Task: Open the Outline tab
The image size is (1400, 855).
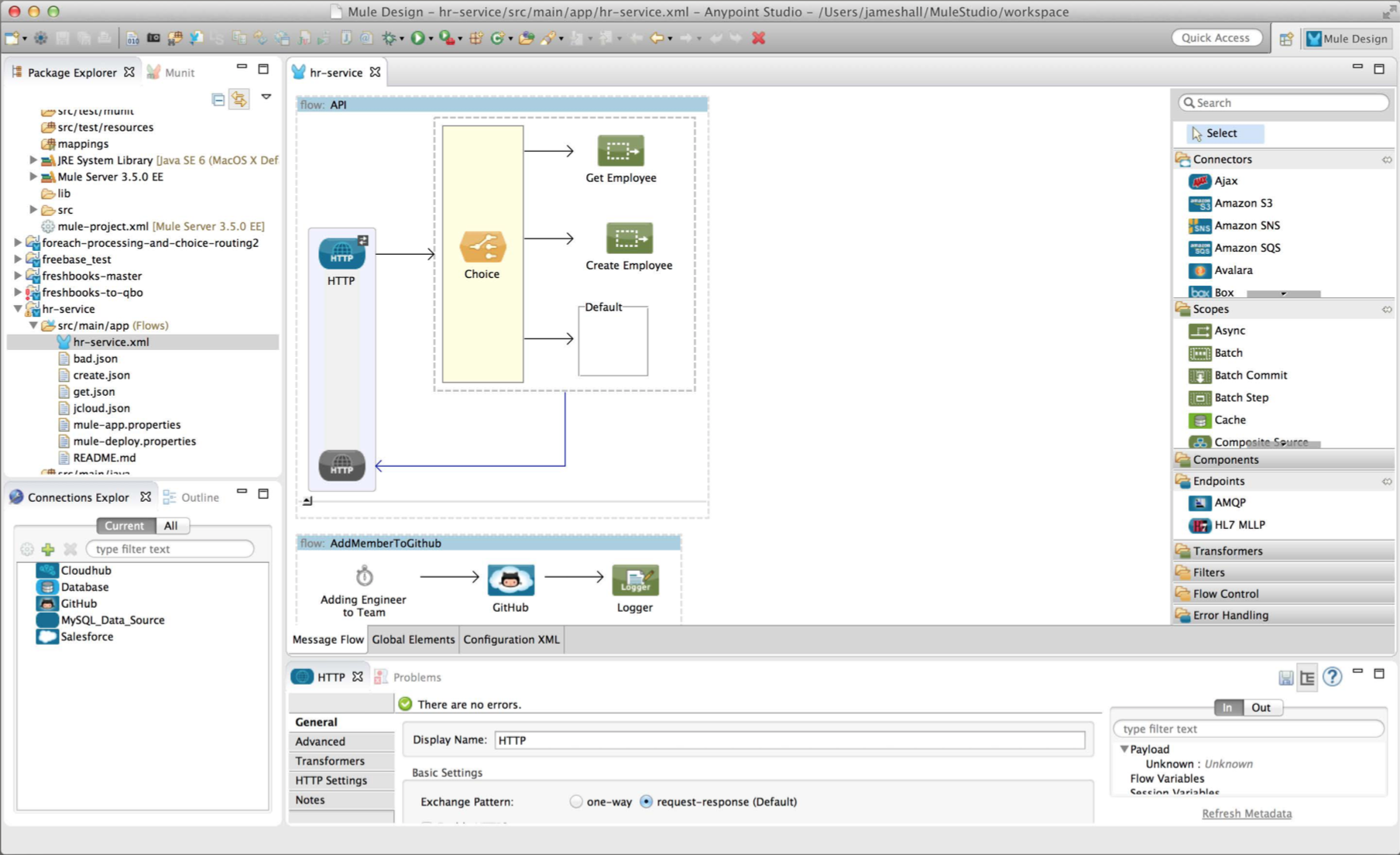Action: (192, 497)
